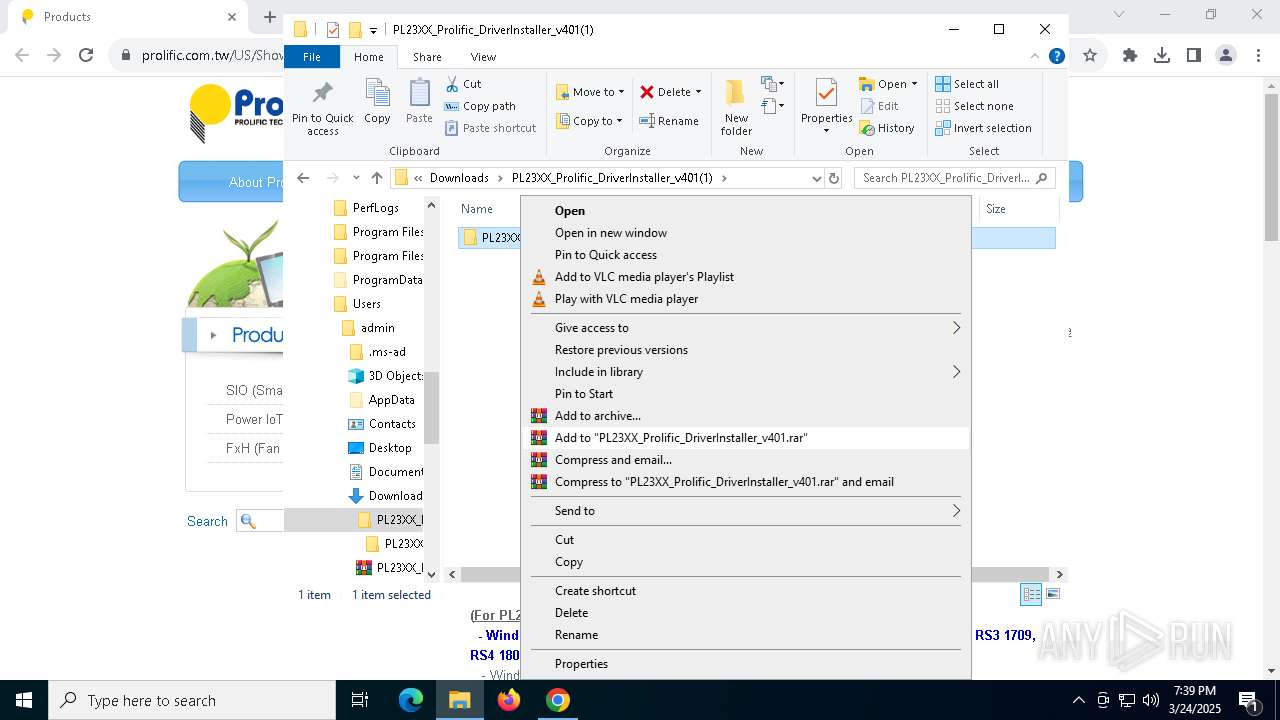Image resolution: width=1280 pixels, height=720 pixels.
Task: Expand Delete dropdown arrow
Action: pos(698,92)
